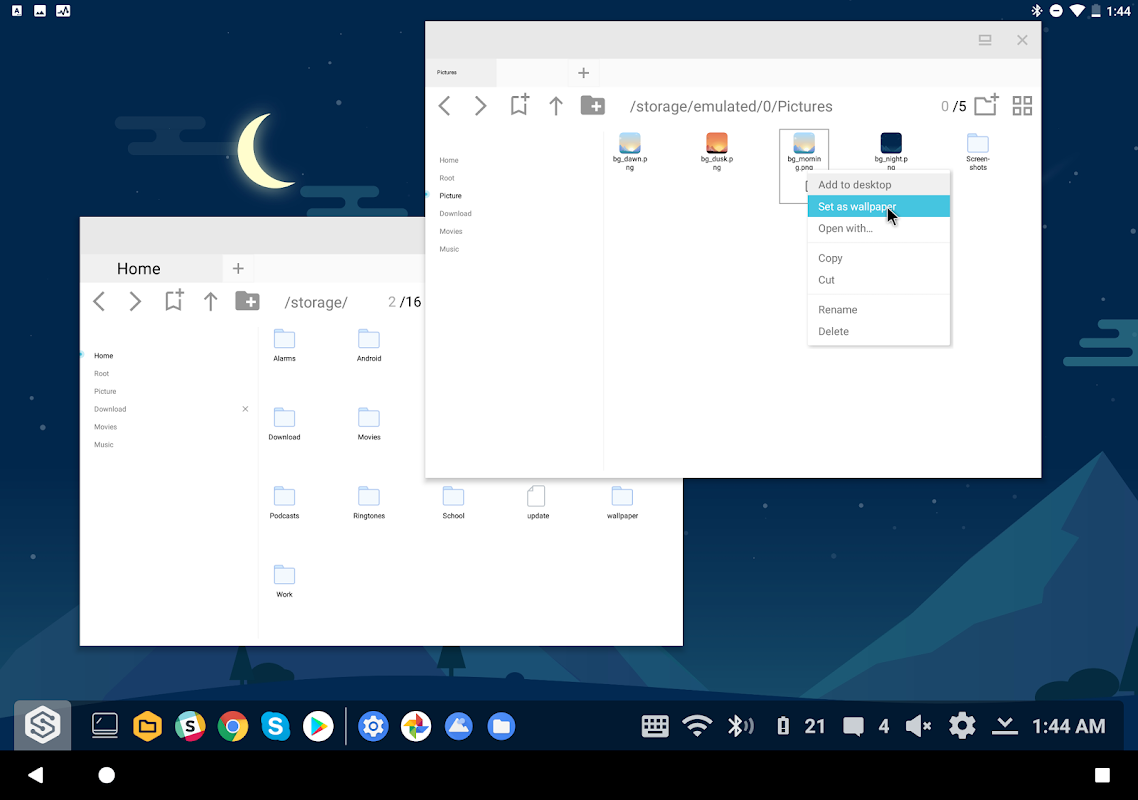
Task: Switch to the Home tab
Action: click(x=138, y=268)
